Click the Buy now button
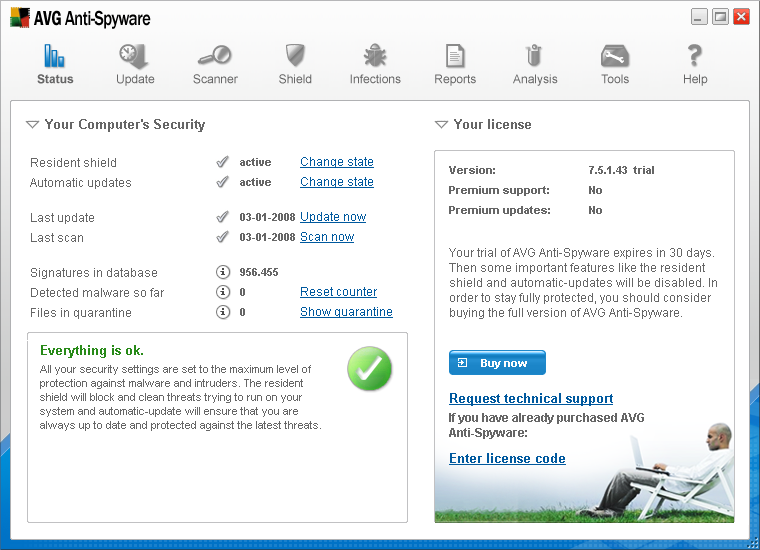 coord(497,362)
